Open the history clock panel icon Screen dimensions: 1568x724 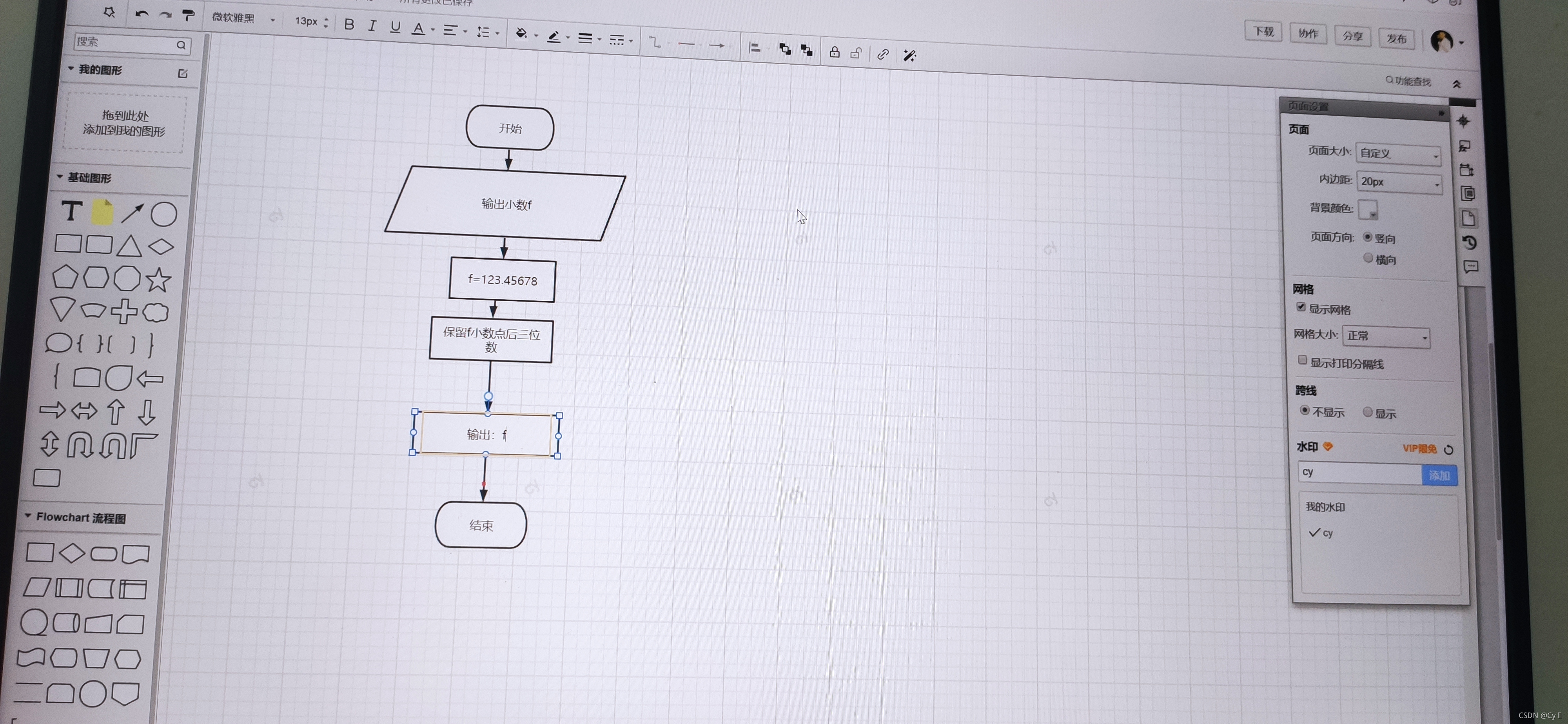1469,243
